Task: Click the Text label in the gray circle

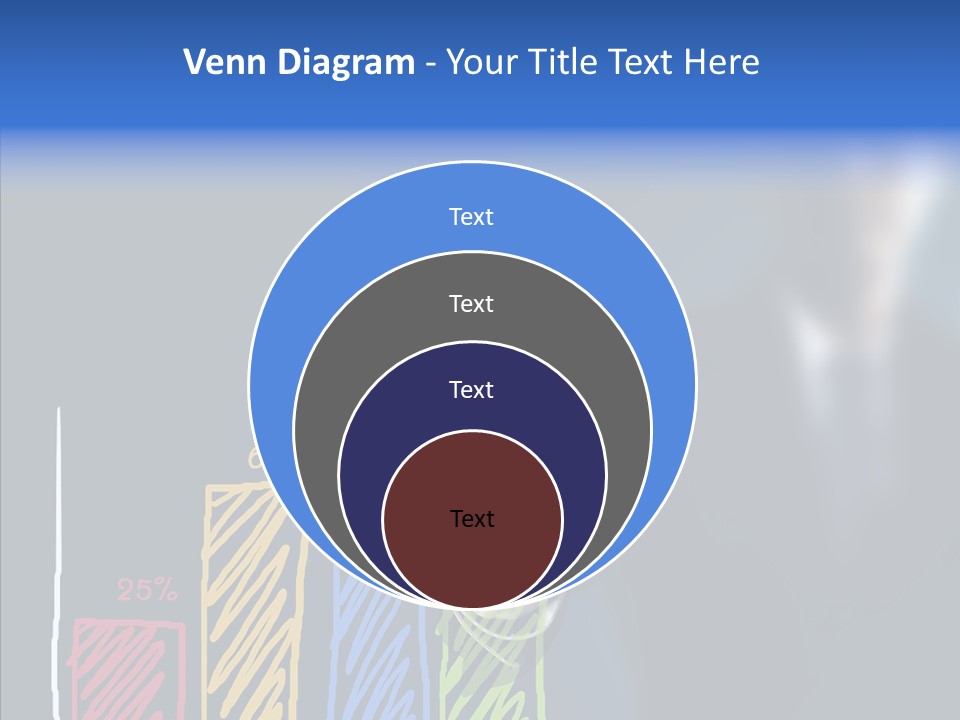Action: tap(471, 303)
